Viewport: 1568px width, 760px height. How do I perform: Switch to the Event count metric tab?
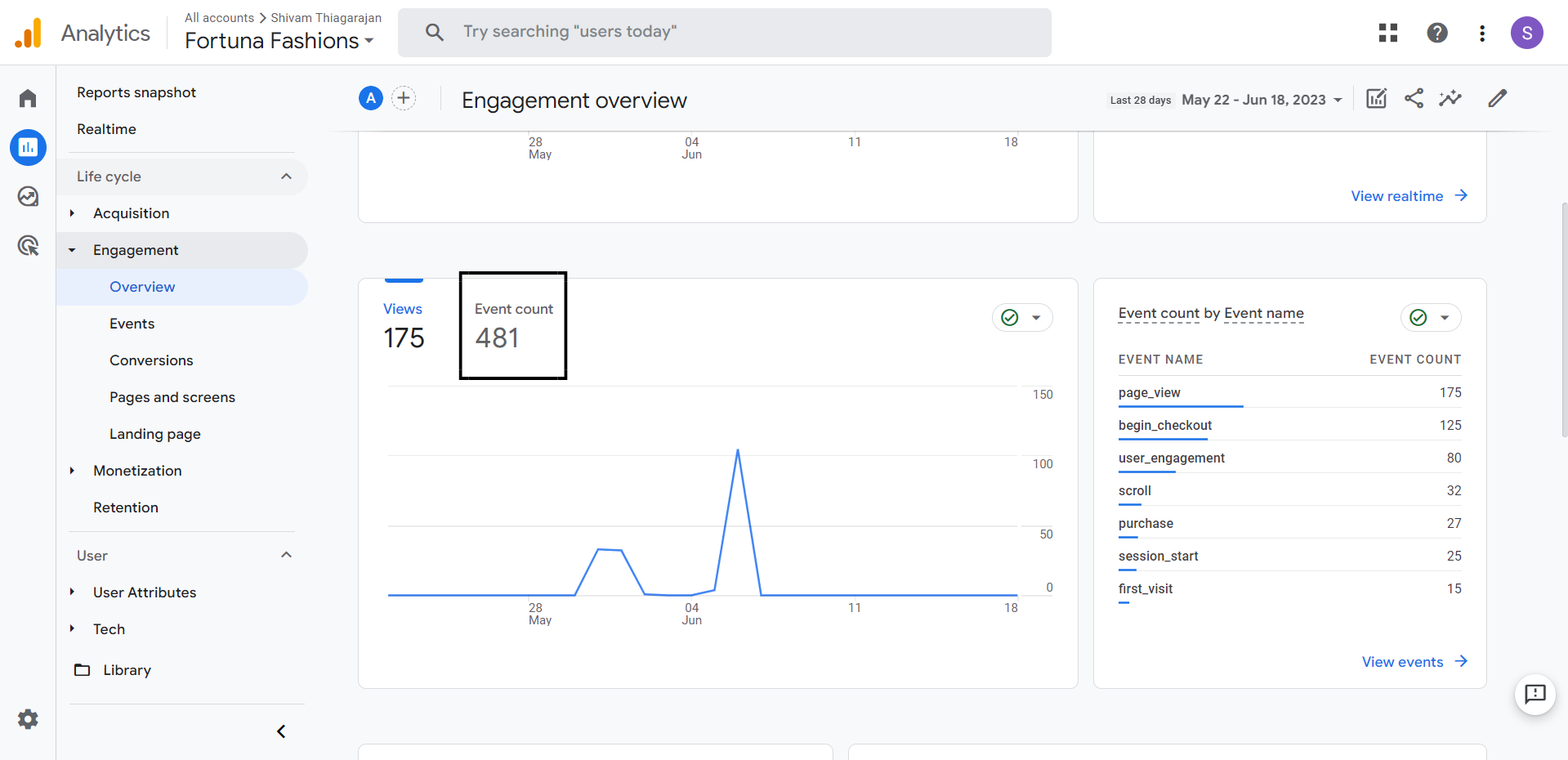click(513, 325)
